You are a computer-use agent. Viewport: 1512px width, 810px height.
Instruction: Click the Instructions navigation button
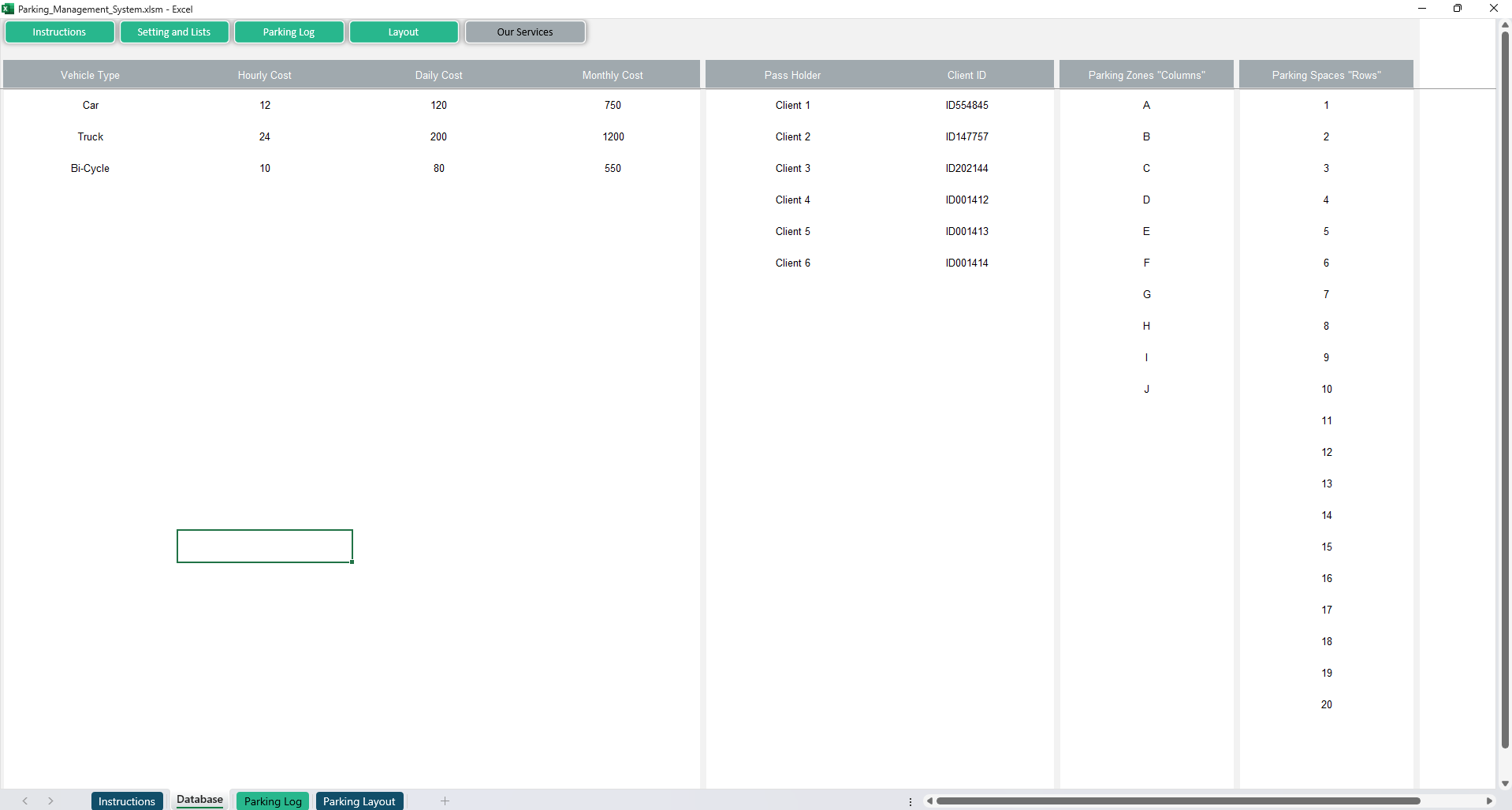pos(59,32)
